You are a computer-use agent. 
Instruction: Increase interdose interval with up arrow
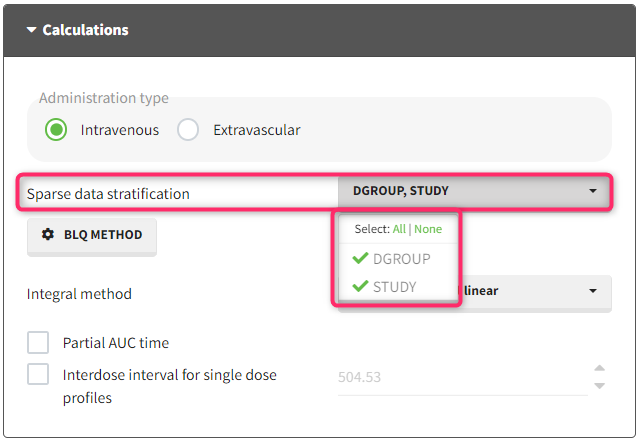coord(599,368)
